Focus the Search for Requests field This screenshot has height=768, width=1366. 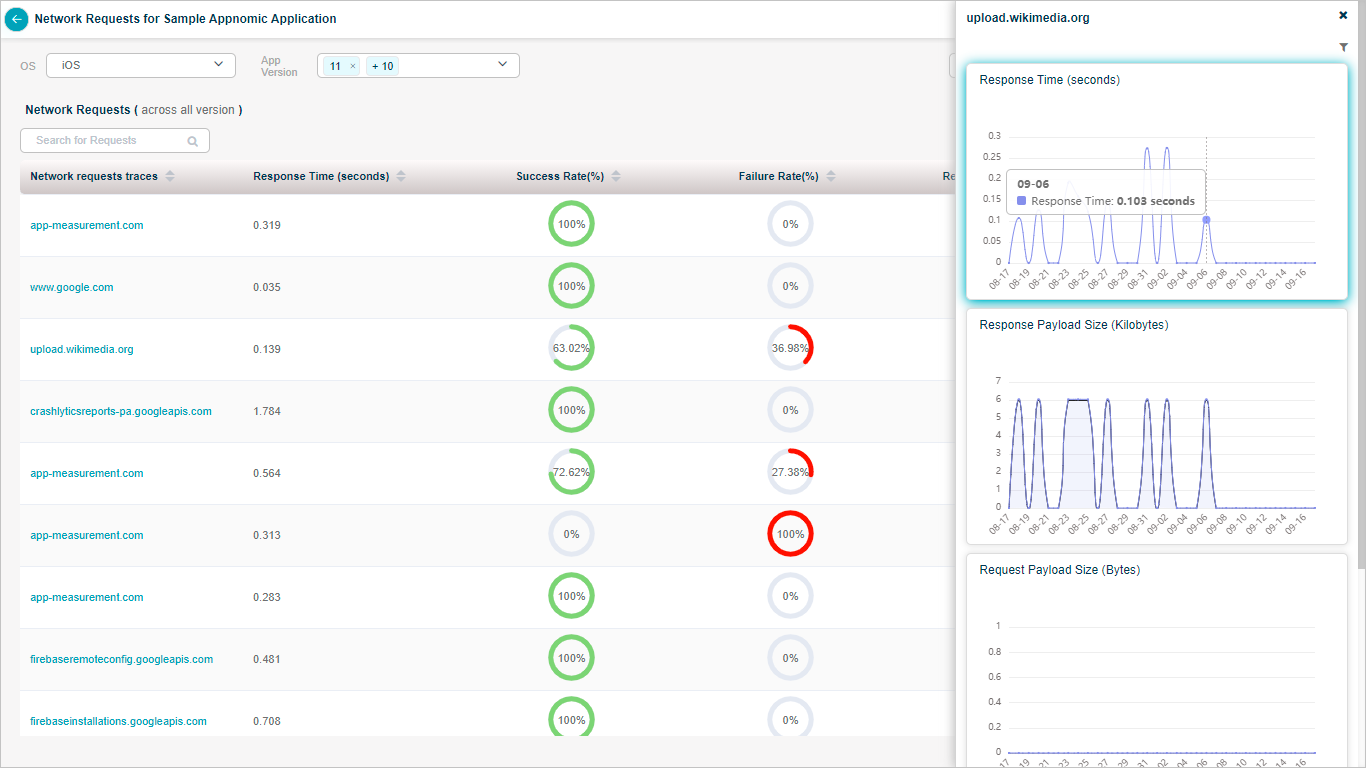pos(115,141)
